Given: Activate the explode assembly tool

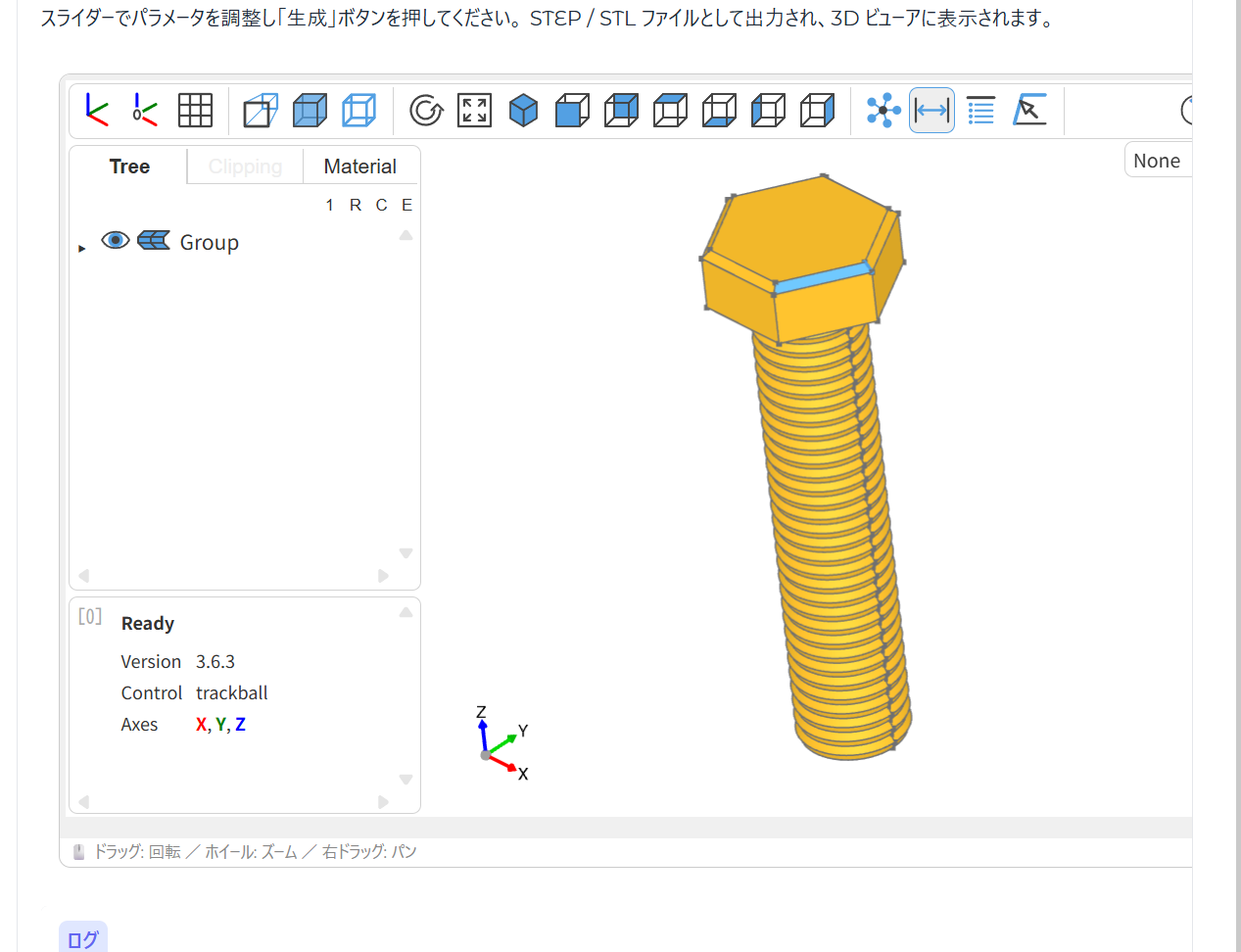Looking at the screenshot, I should 883,110.
